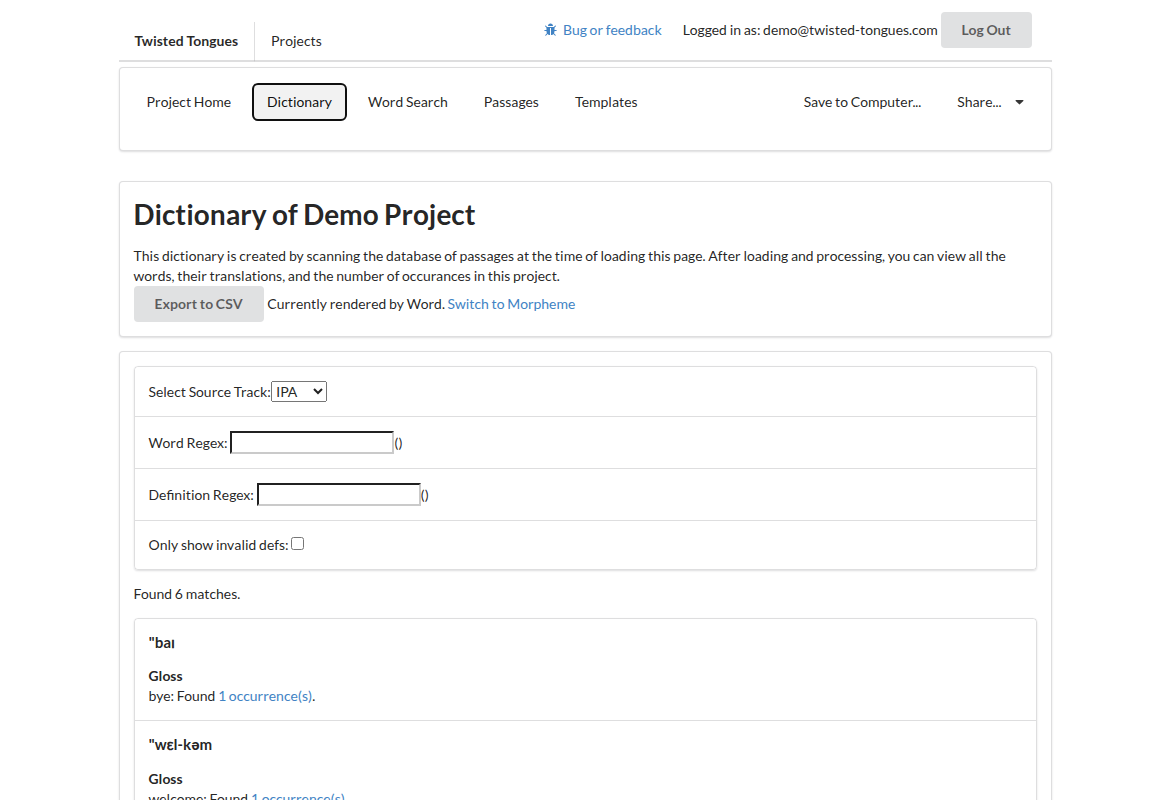The image size is (1170, 800).
Task: Open the Templates tab
Action: coord(606,102)
